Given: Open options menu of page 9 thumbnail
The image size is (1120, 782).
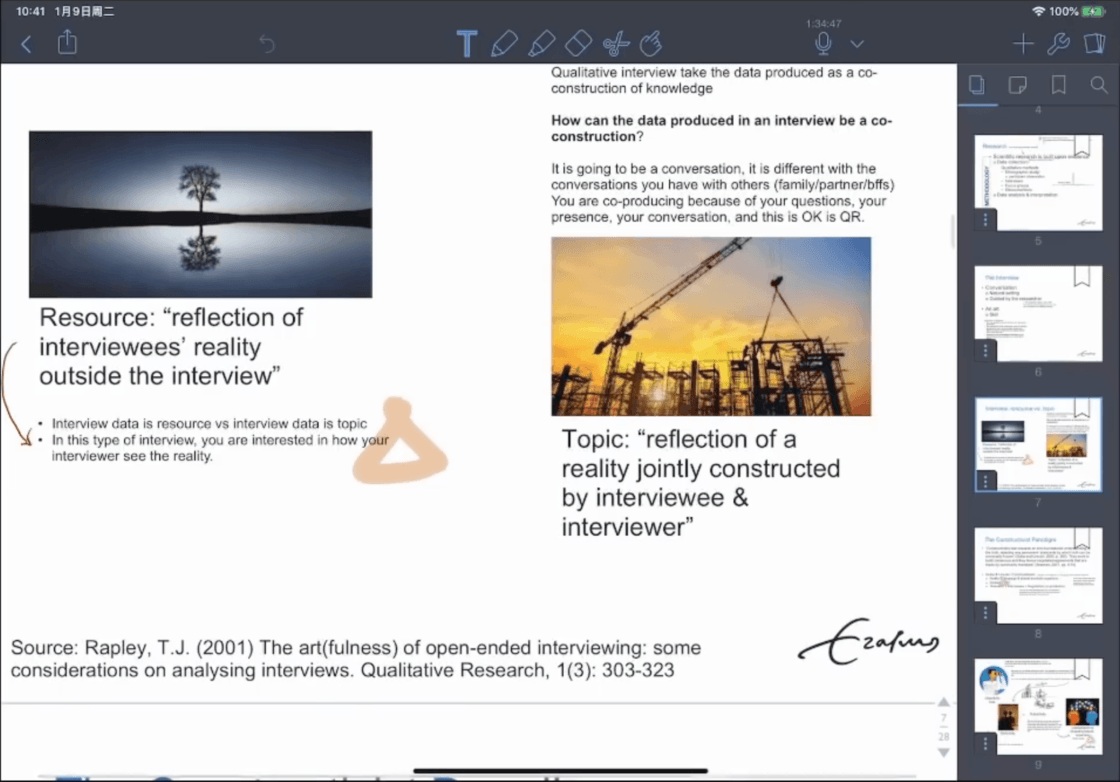Looking at the screenshot, I should pyautogui.click(x=986, y=743).
